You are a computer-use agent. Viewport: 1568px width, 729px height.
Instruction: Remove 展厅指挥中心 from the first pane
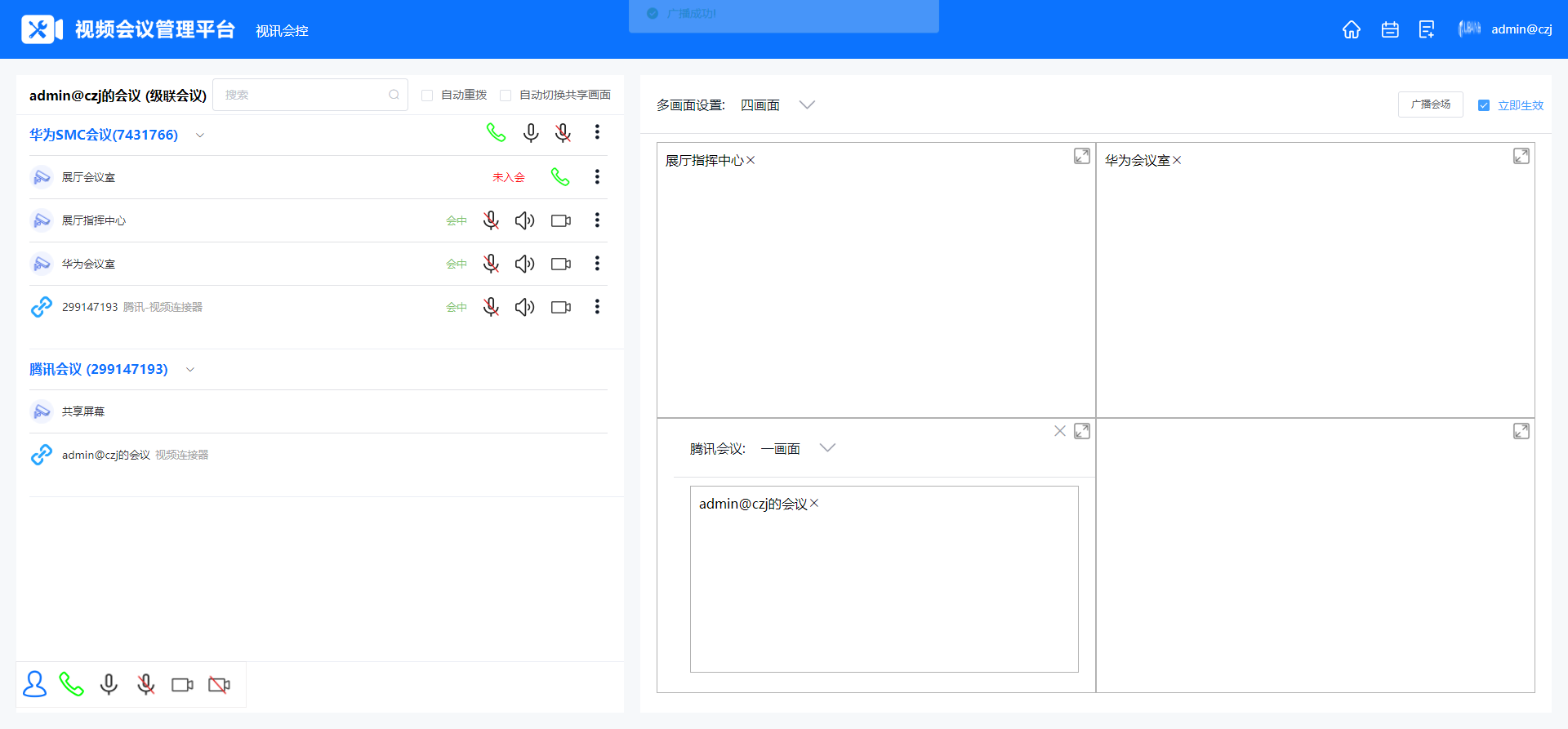(x=751, y=161)
